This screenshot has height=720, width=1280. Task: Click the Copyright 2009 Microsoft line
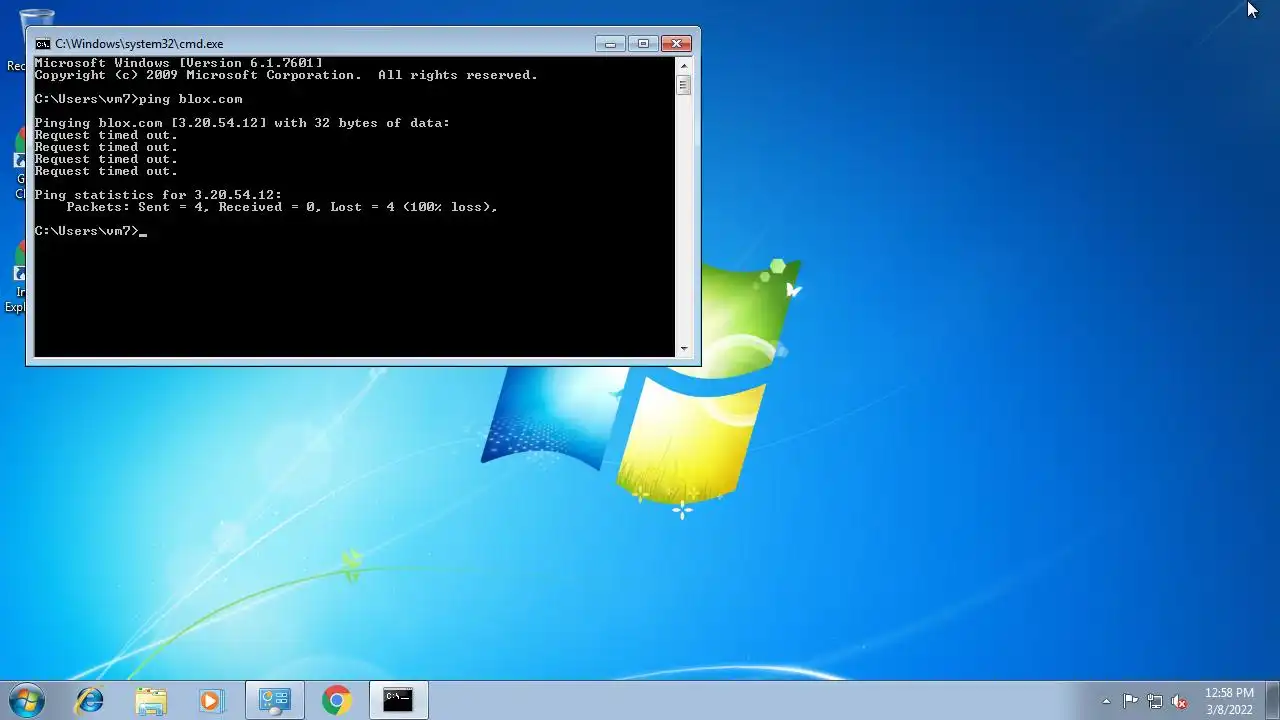tap(286, 75)
